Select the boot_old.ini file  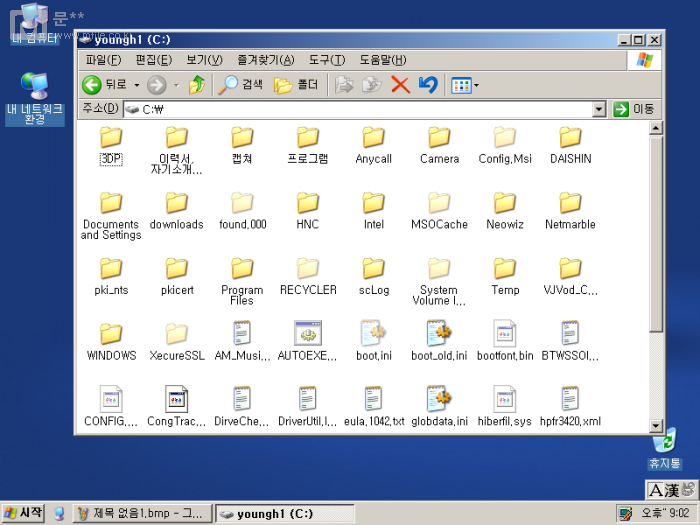(x=439, y=341)
